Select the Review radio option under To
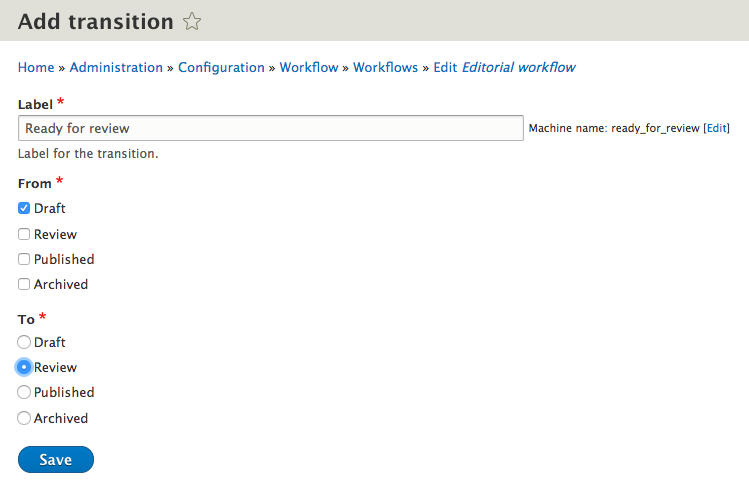The image size is (749, 491). 24,367
